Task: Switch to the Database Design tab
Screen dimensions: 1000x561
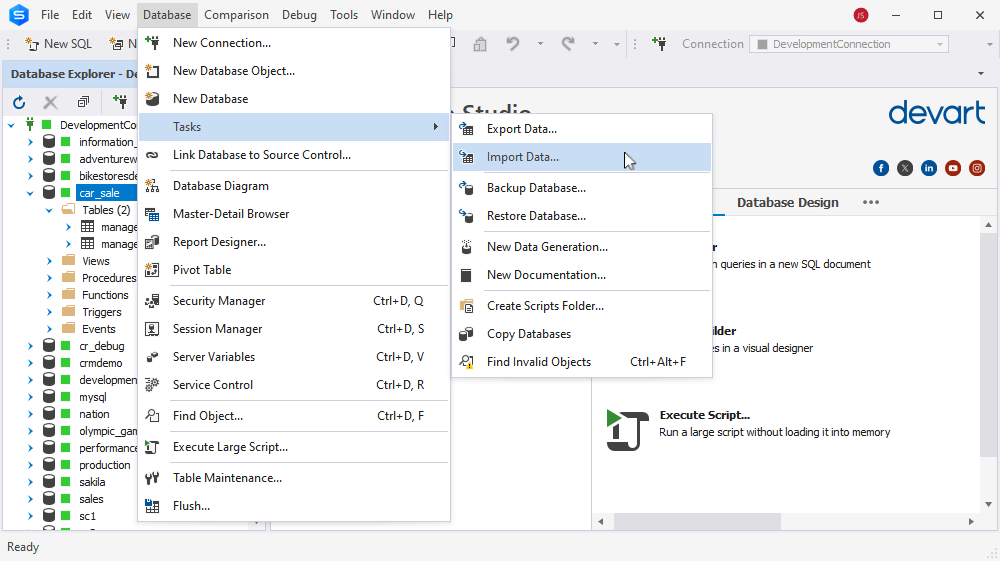Action: [x=788, y=203]
